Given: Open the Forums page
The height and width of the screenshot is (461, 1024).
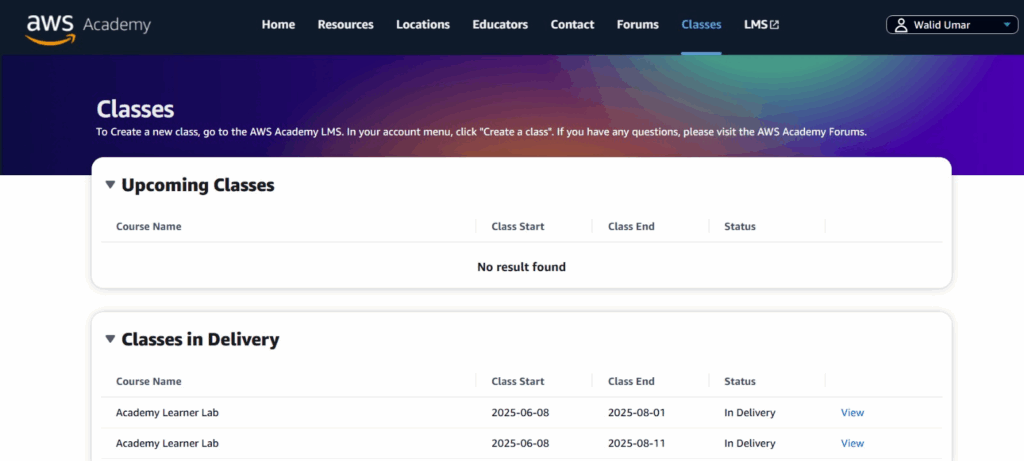Looking at the screenshot, I should coord(638,25).
